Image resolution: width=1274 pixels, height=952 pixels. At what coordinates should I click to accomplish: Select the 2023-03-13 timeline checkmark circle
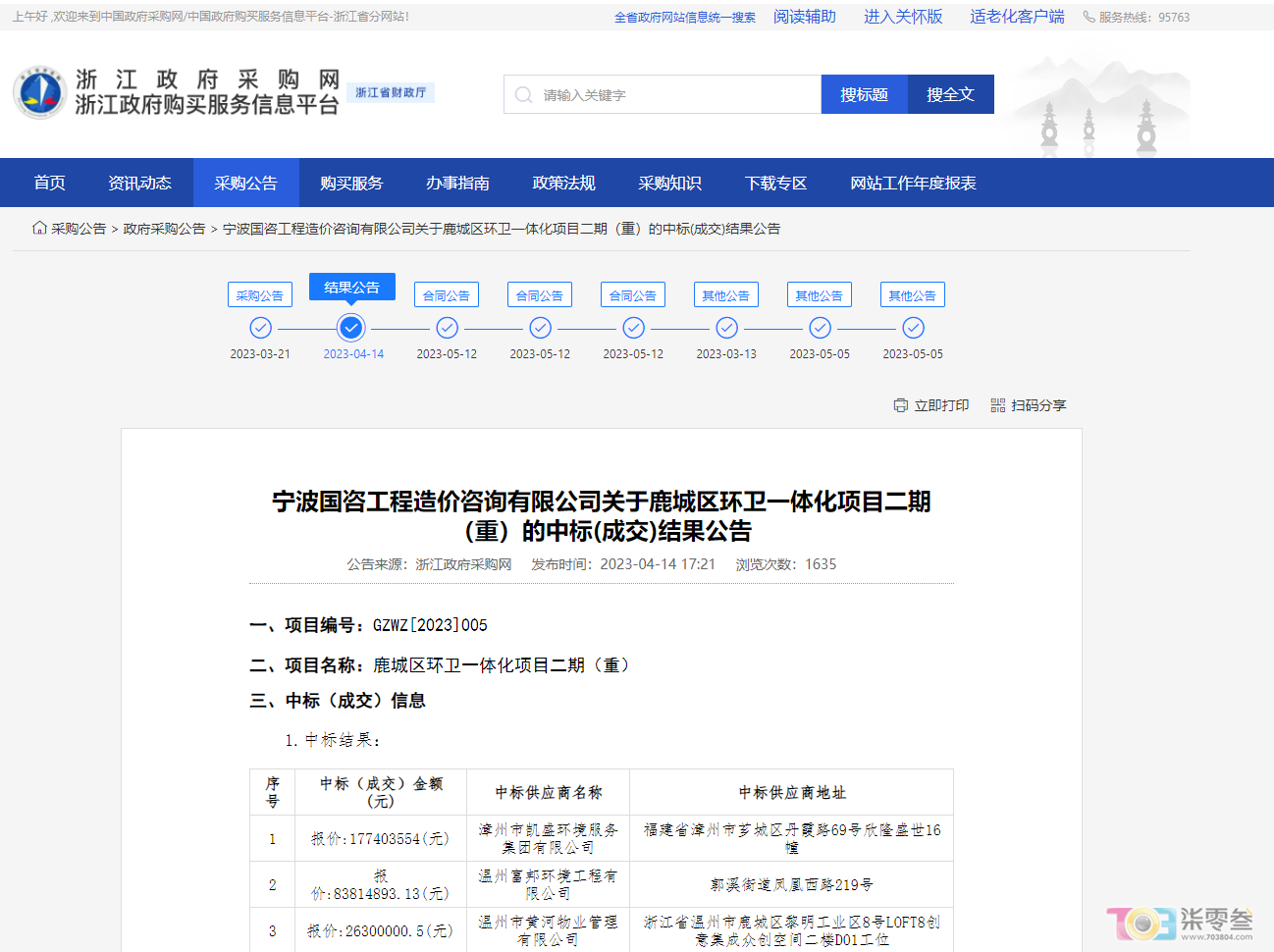point(726,328)
